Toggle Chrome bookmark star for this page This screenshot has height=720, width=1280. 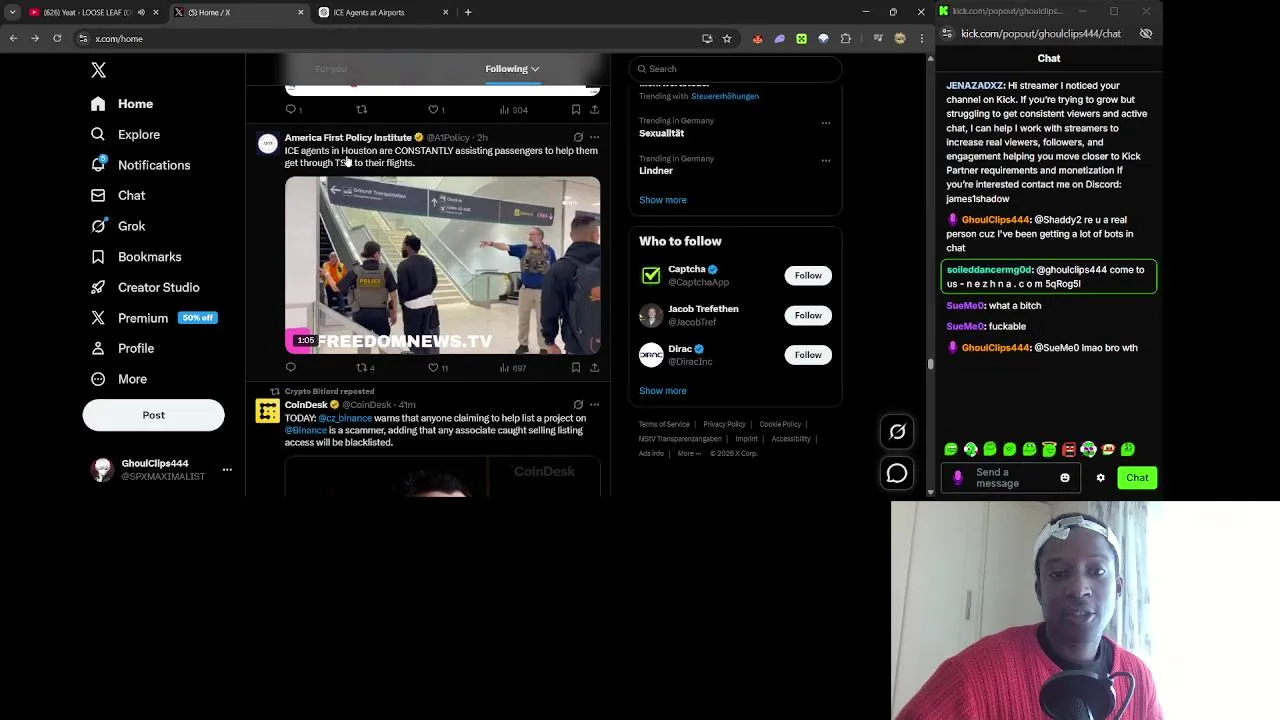tap(727, 38)
